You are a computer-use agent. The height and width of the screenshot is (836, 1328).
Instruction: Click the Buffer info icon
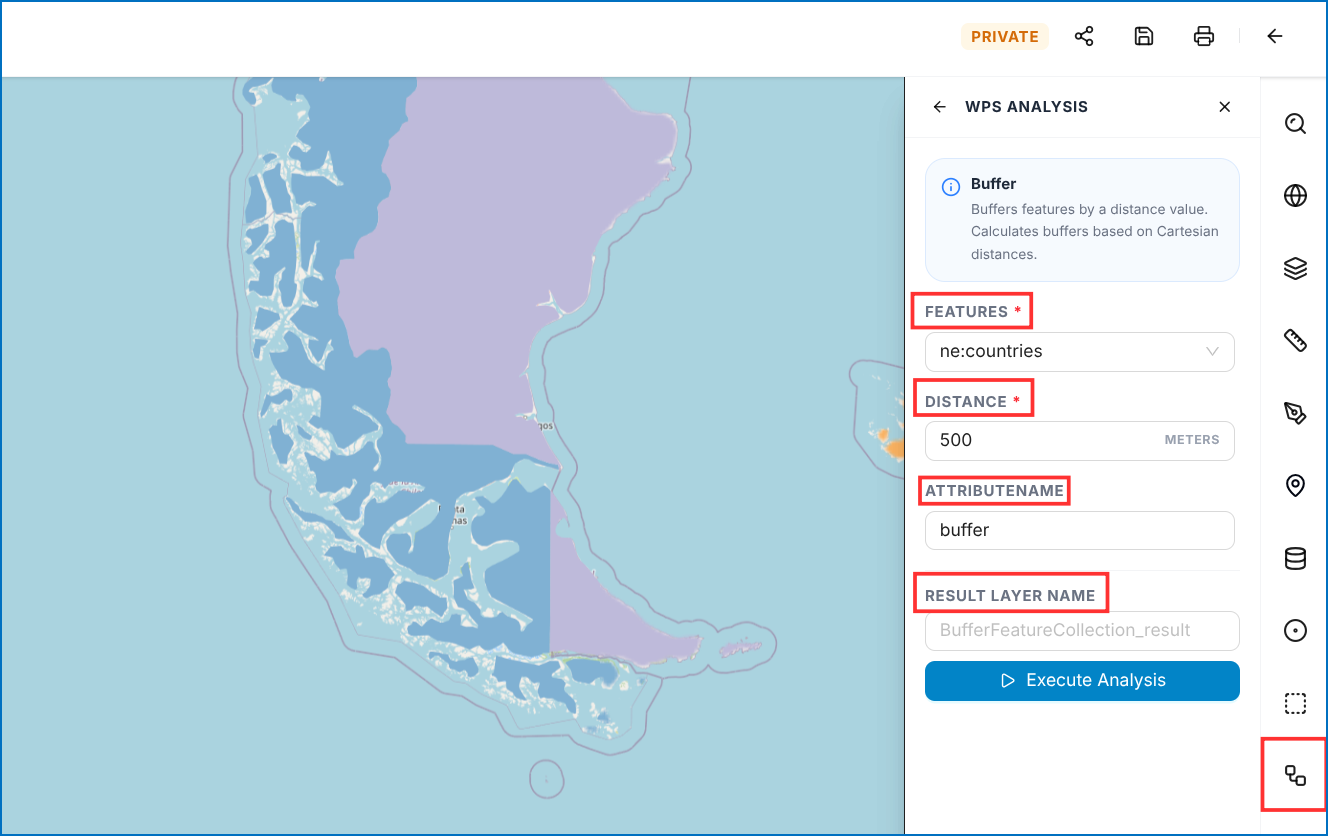[x=951, y=187]
